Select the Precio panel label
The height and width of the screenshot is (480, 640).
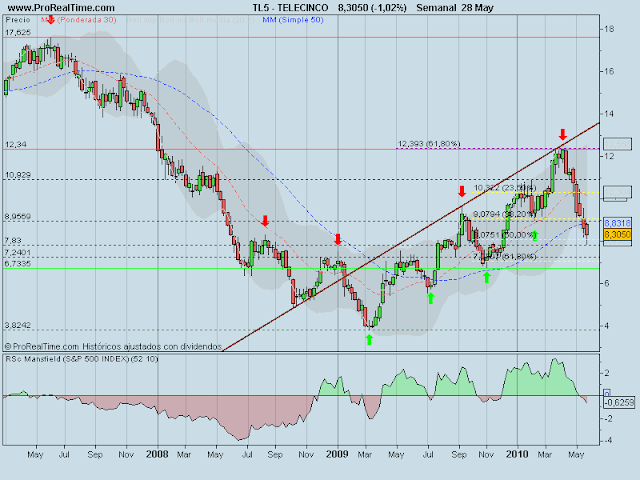pos(18,20)
